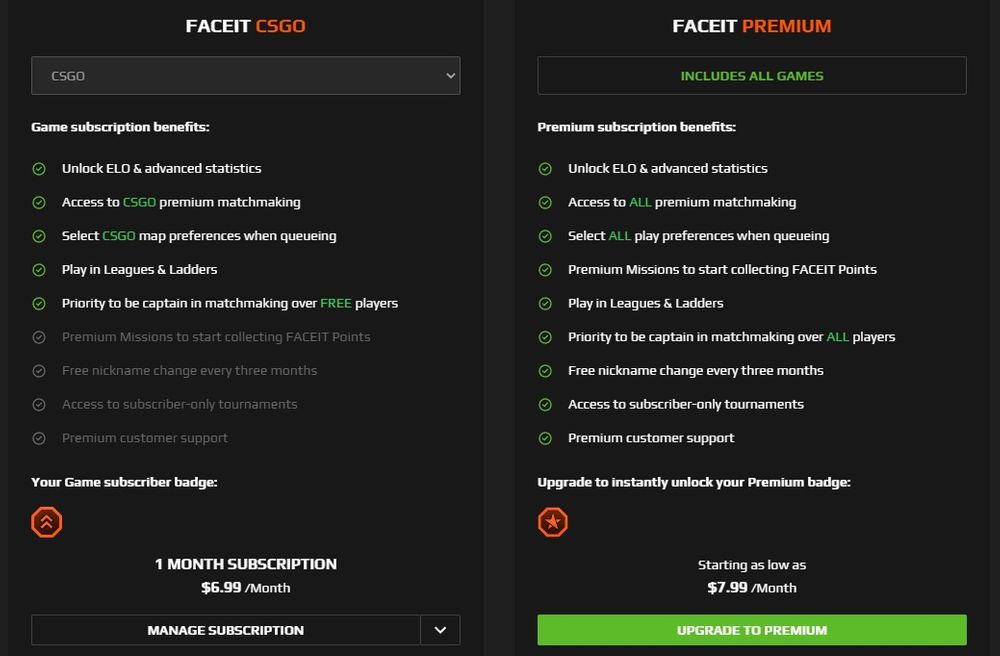Open the CSGO game selection dropdown
Viewport: 1000px width, 656px height.
(245, 75)
